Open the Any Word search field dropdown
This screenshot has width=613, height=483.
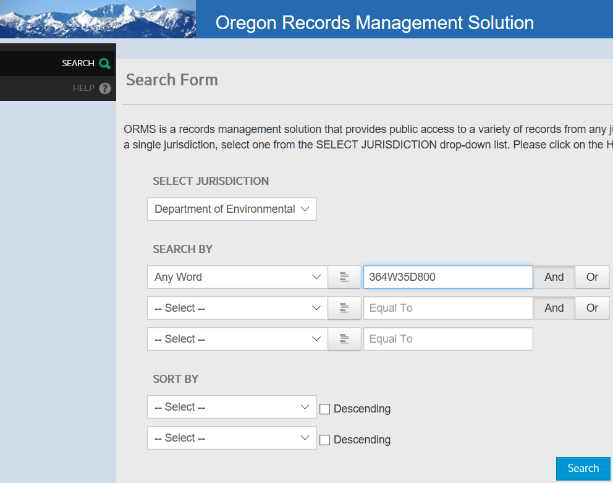[237, 277]
